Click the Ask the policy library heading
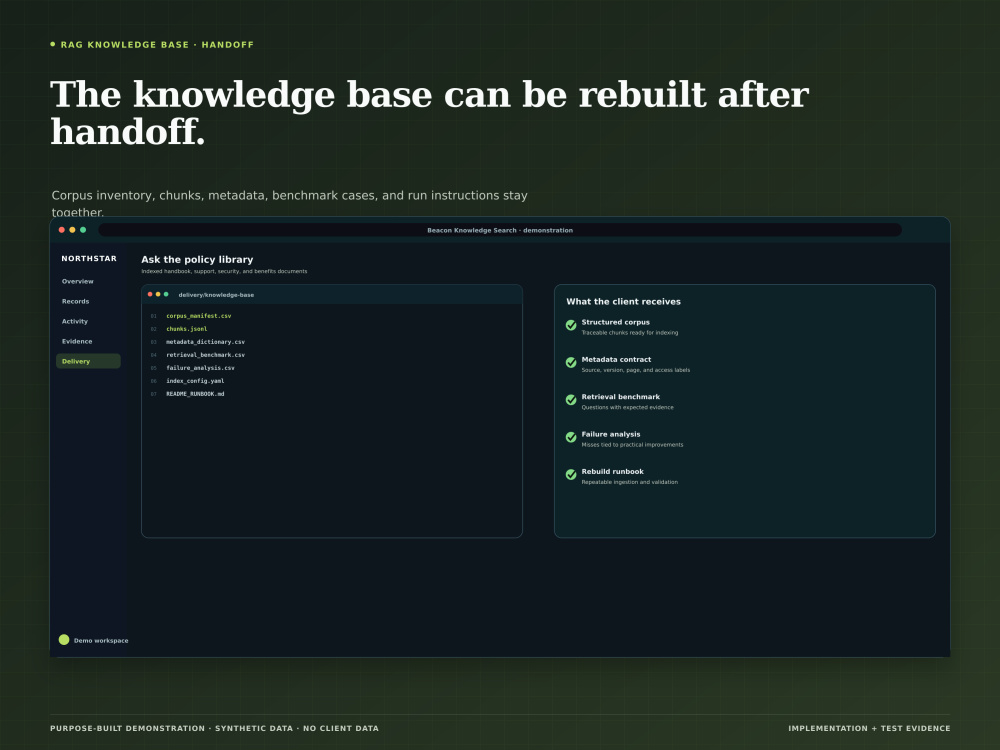The height and width of the screenshot is (750, 1000). click(197, 260)
